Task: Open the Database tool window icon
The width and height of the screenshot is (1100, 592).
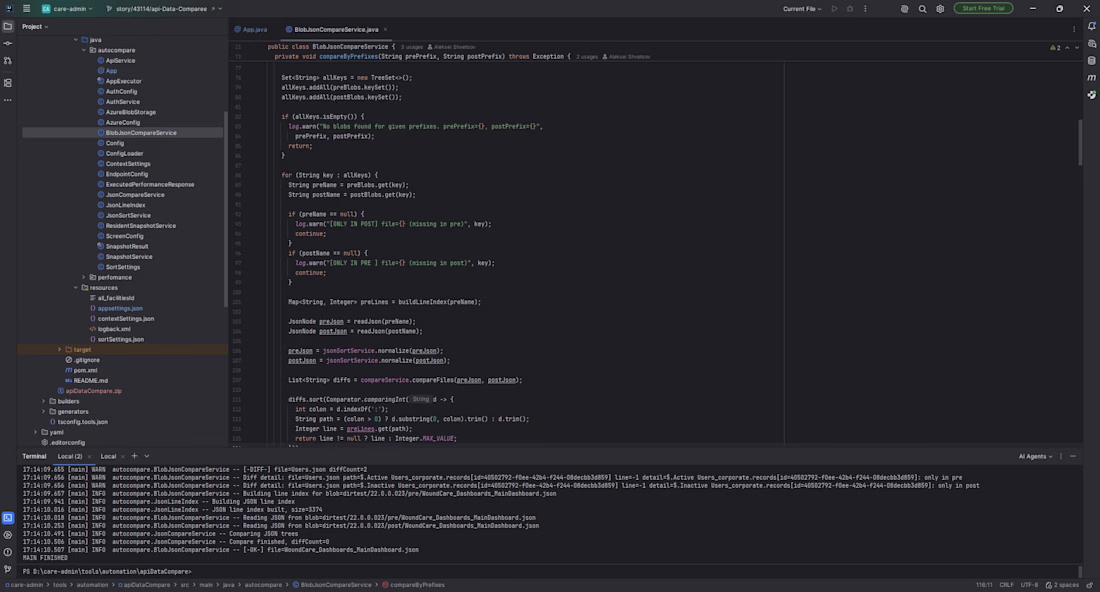Action: point(1092,60)
